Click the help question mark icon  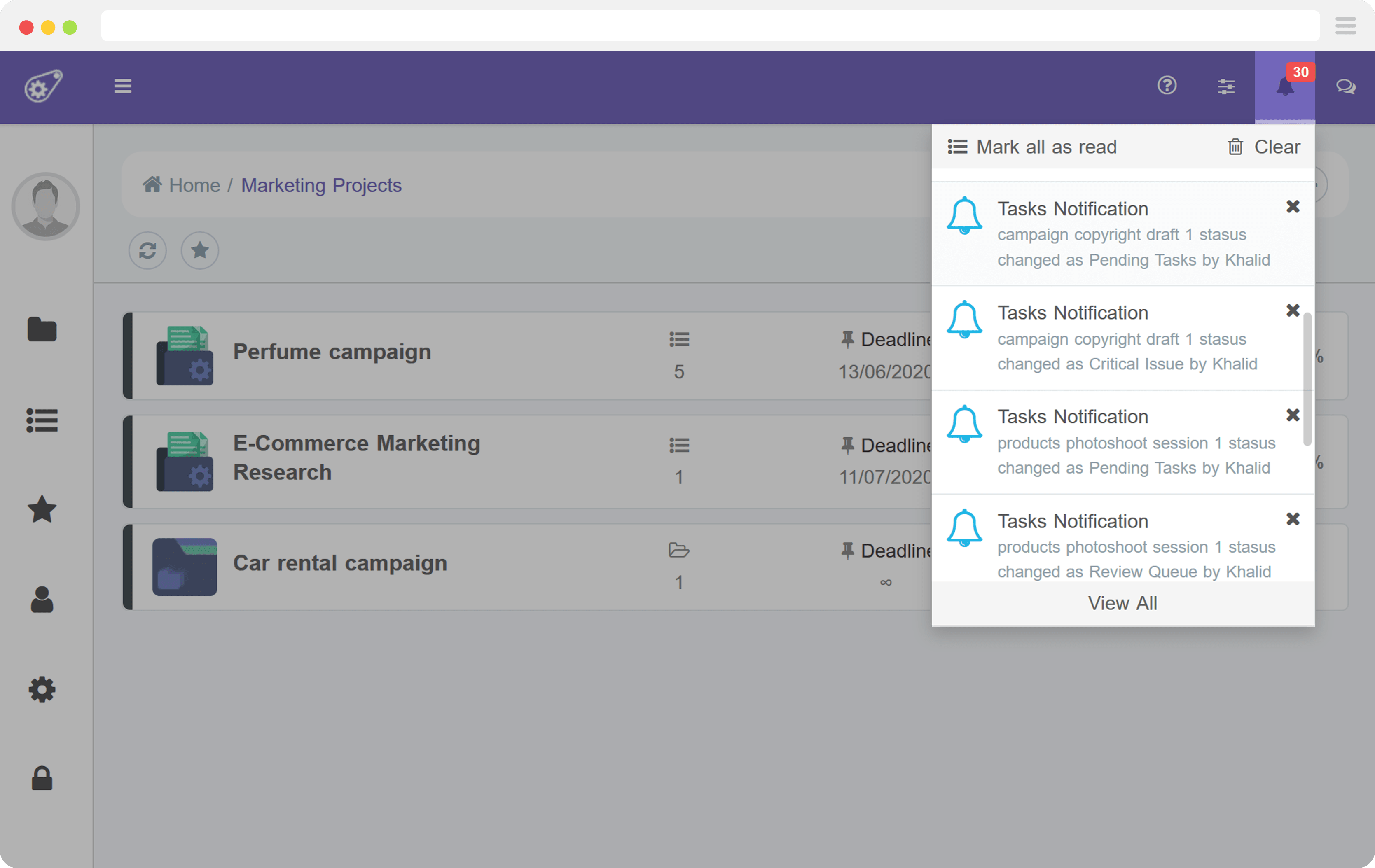pos(1167,86)
